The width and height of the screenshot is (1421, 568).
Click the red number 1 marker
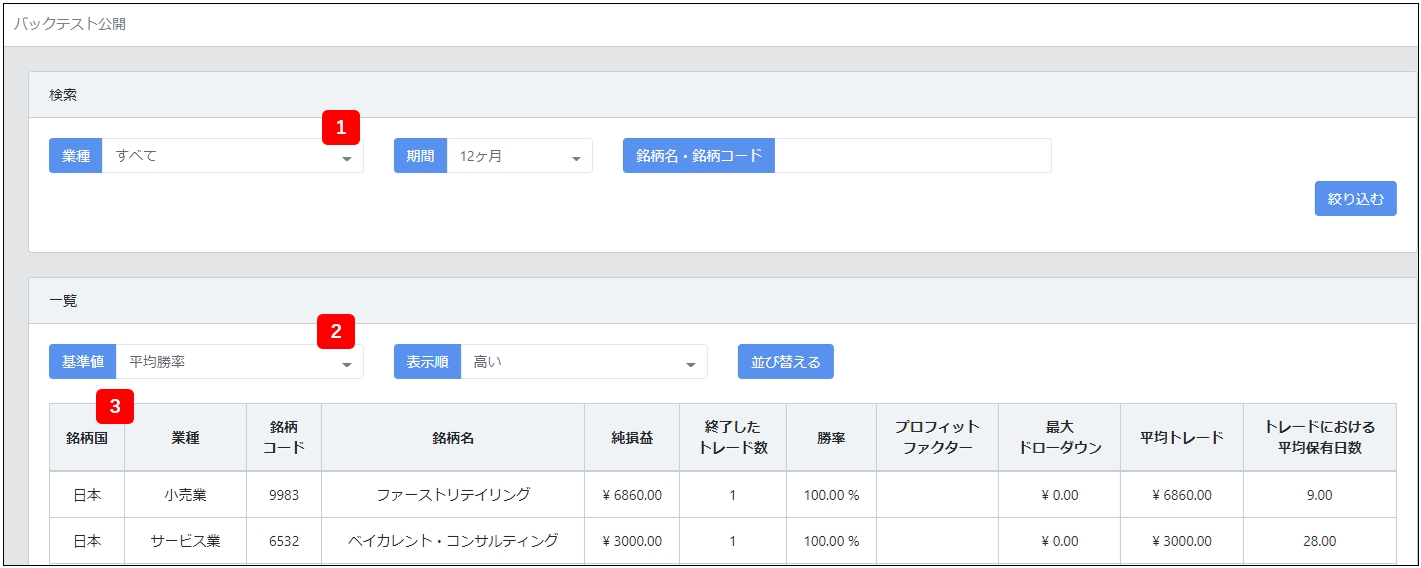pos(341,127)
